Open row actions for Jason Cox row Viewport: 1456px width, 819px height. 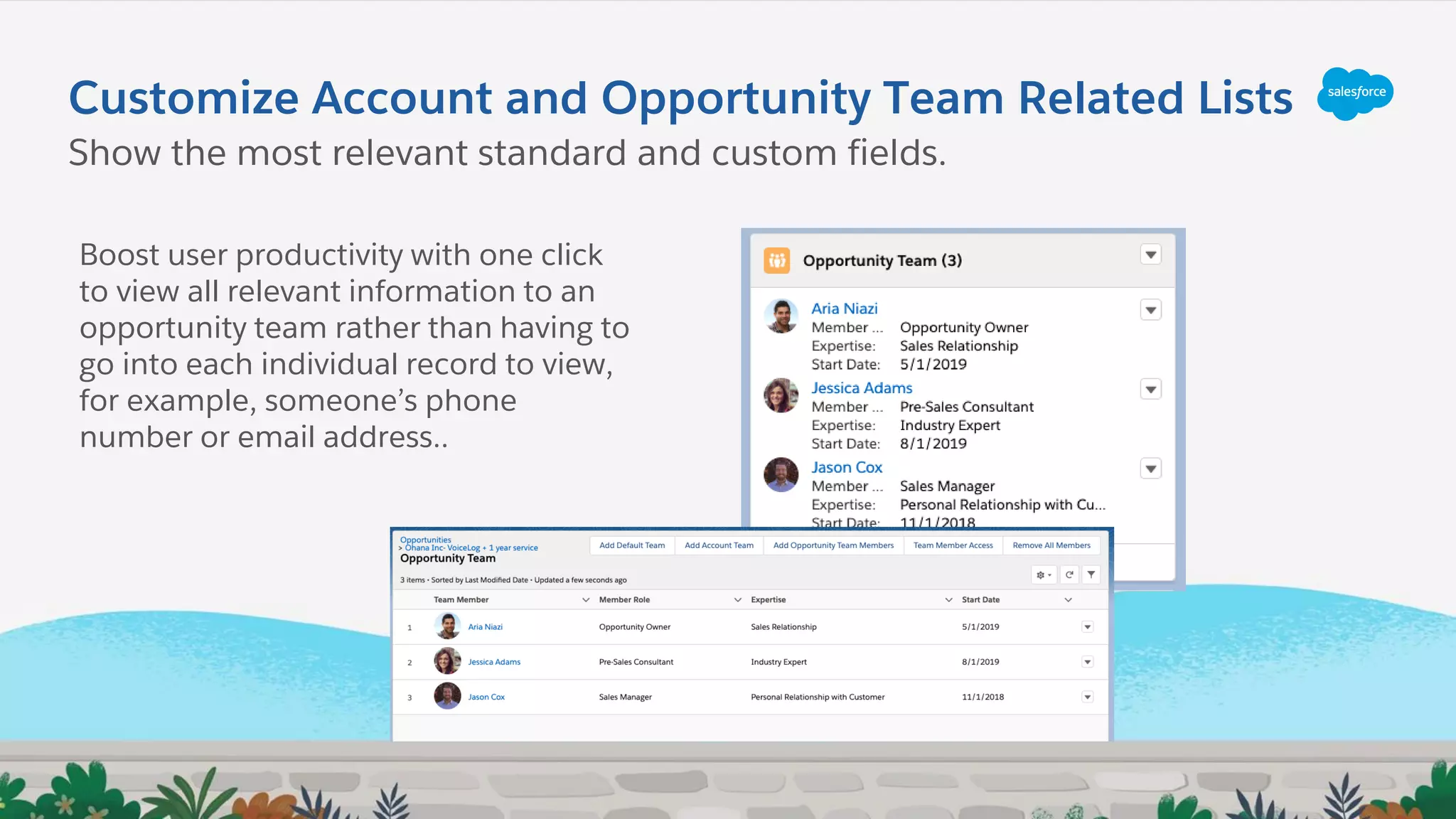click(1087, 697)
